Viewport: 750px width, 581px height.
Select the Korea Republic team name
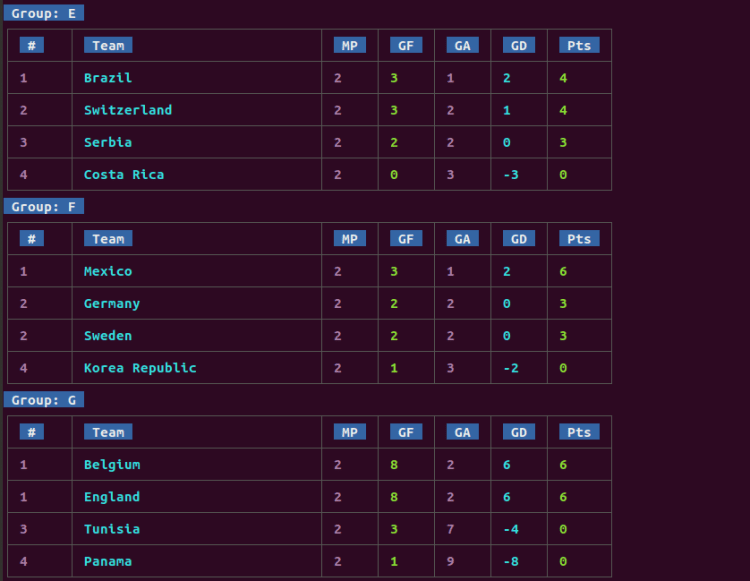[x=140, y=367]
